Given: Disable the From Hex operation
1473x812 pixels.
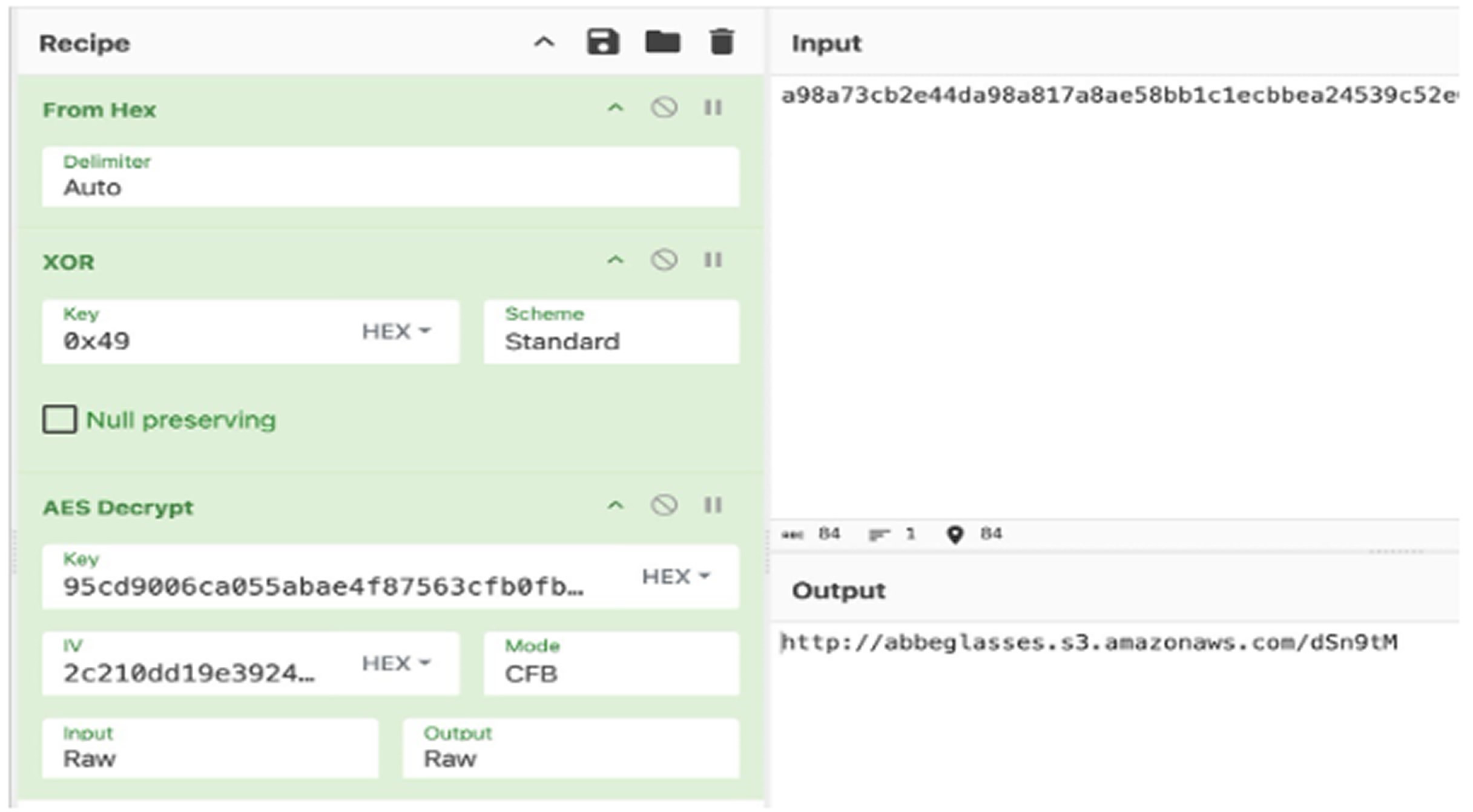Looking at the screenshot, I should (664, 108).
